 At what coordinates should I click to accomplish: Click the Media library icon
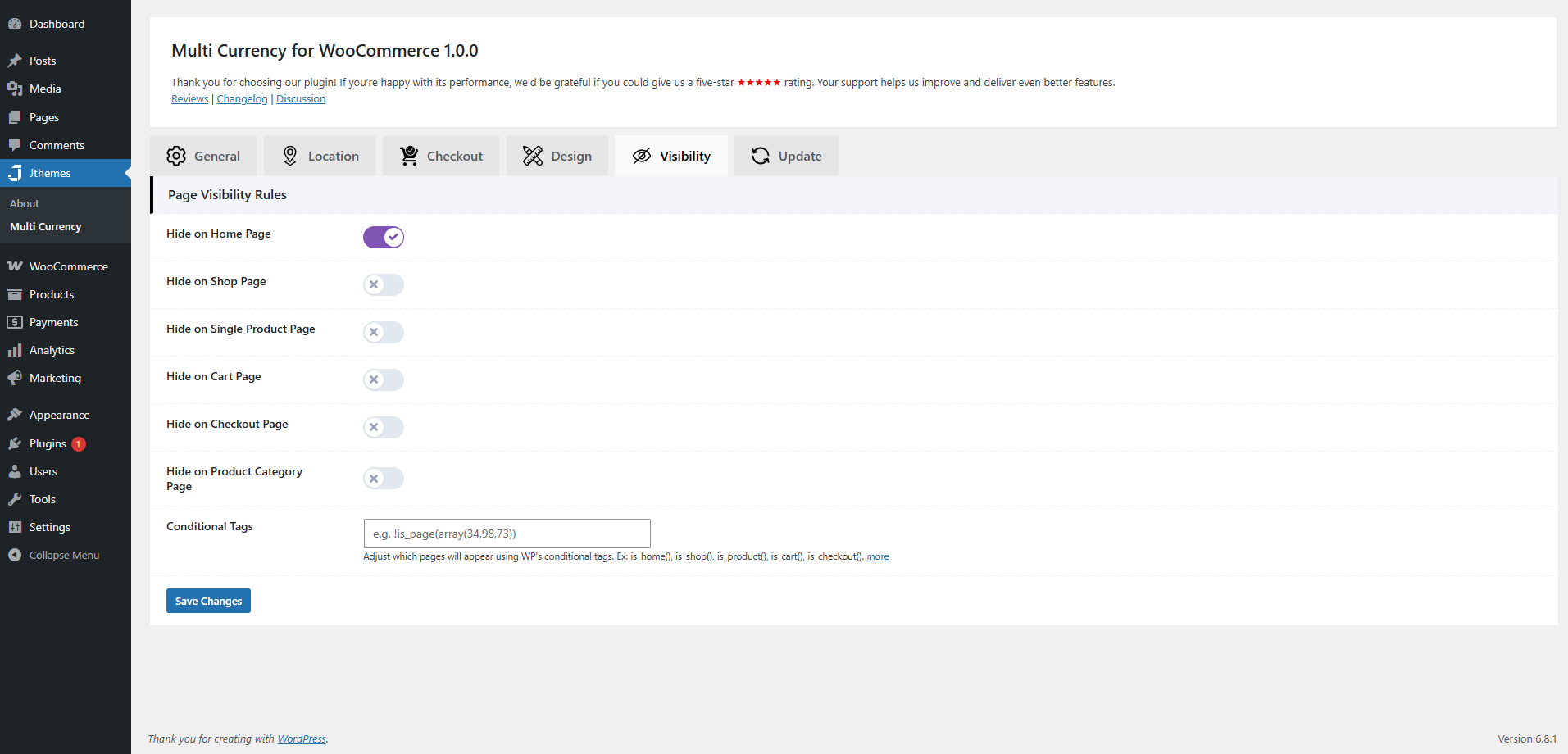pyautogui.click(x=15, y=89)
